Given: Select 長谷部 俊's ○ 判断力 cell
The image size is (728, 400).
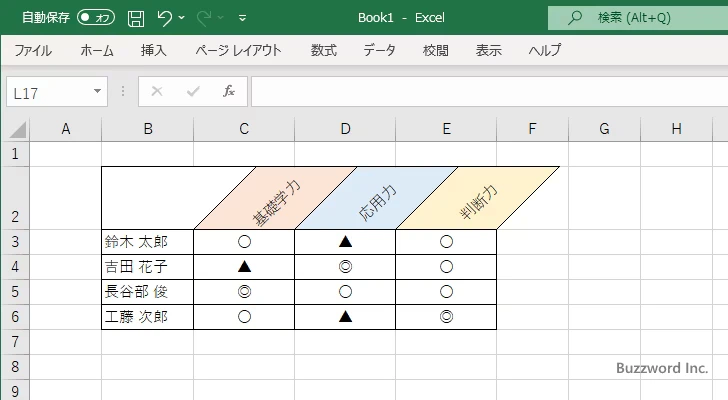Looking at the screenshot, I should click(x=446, y=292).
